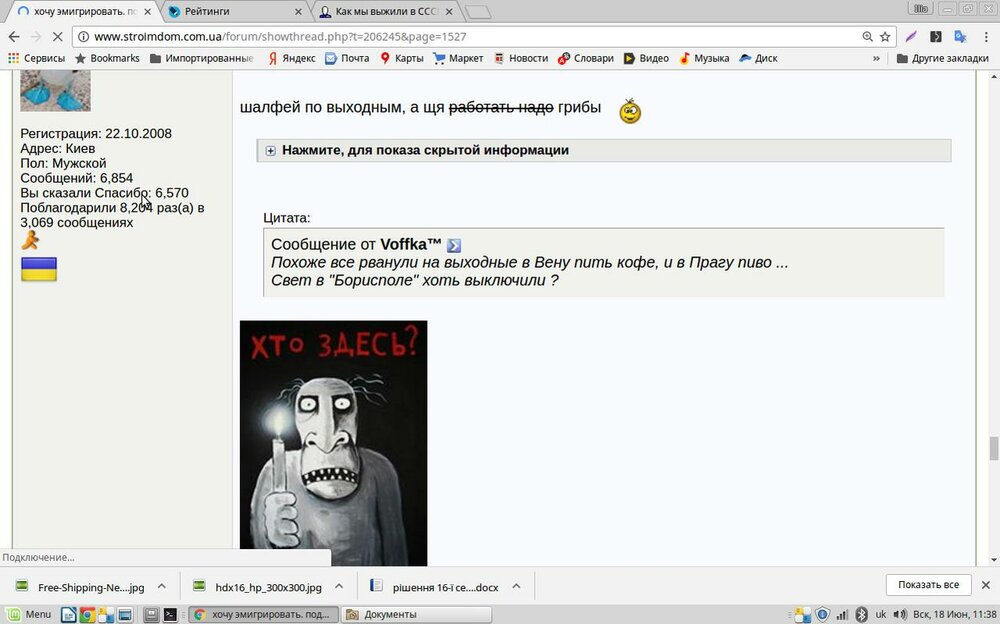Open the Видео bookmark
This screenshot has height=624, width=1000.
(x=646, y=58)
